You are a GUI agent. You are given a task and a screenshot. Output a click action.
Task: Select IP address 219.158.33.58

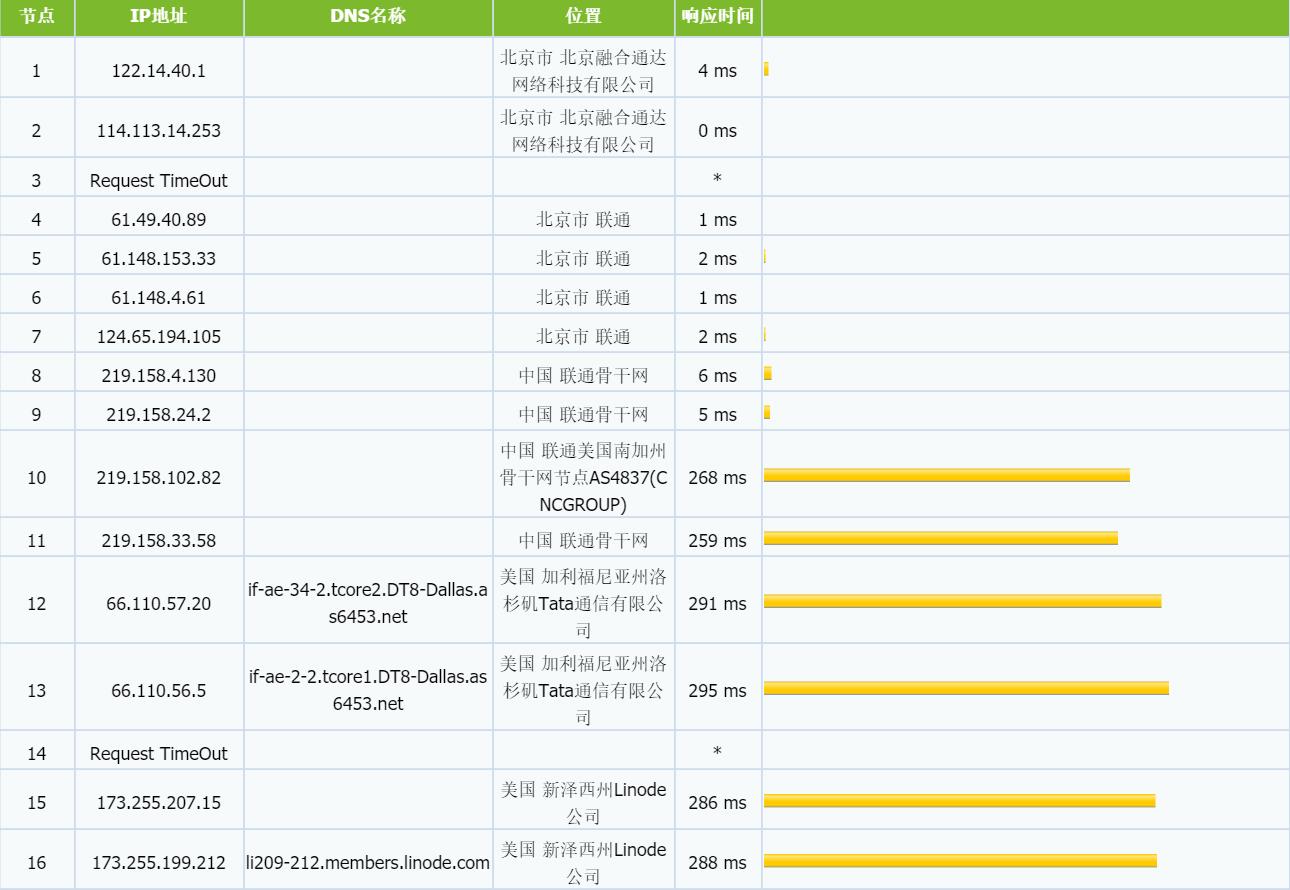[159, 540]
